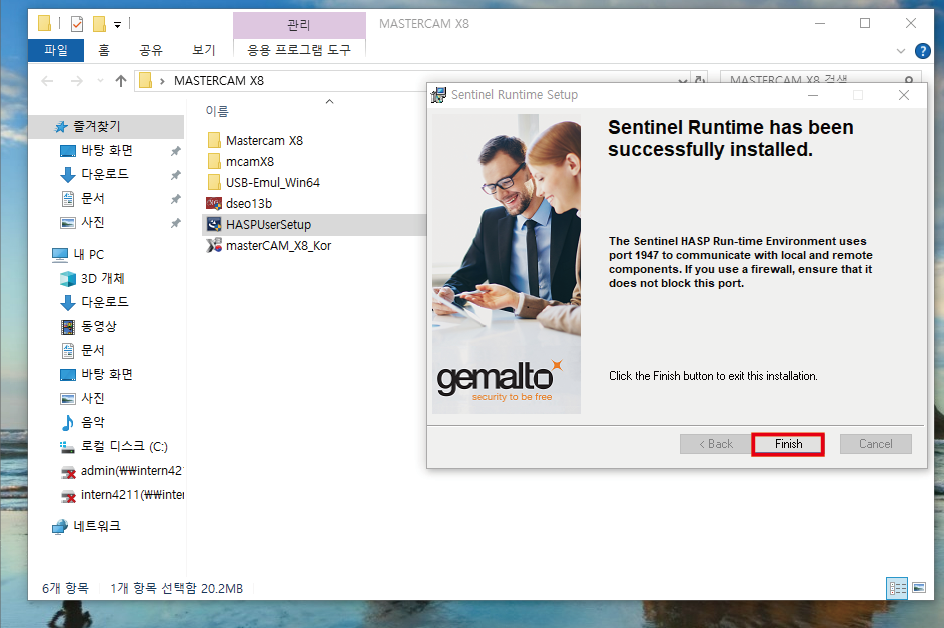Minimize the Sentinel Runtime Setup dialog

813,95
